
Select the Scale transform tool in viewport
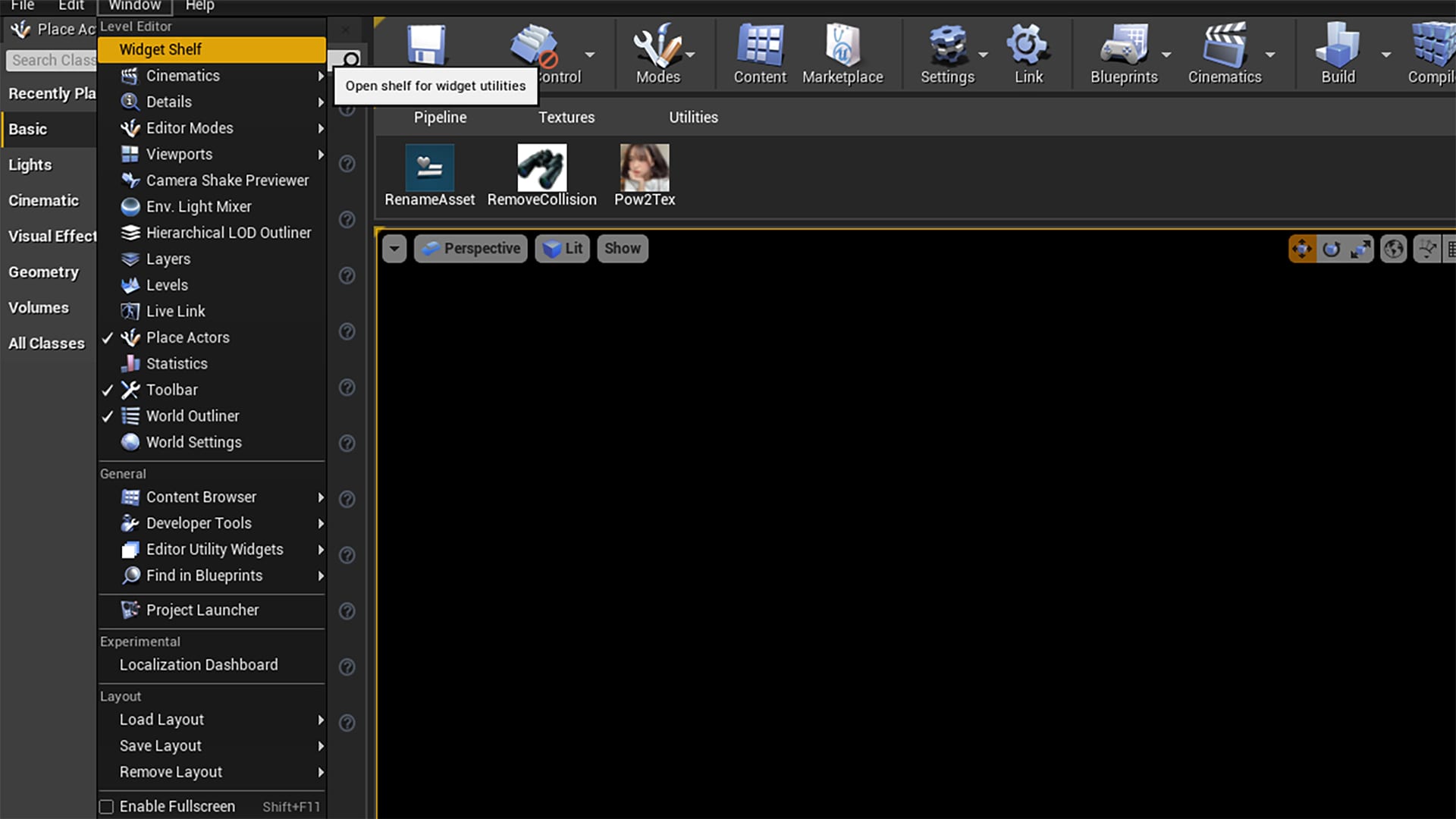click(x=1361, y=248)
